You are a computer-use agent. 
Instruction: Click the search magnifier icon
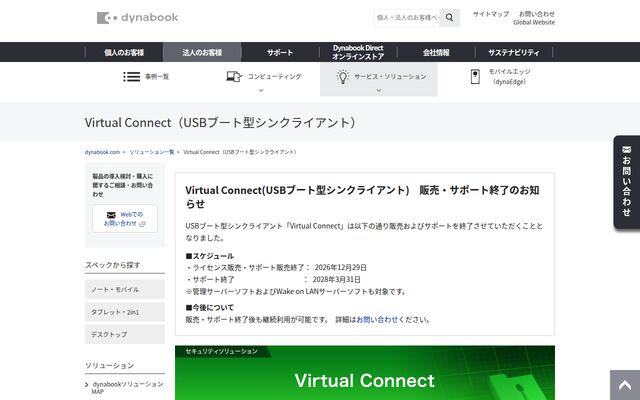(449, 18)
